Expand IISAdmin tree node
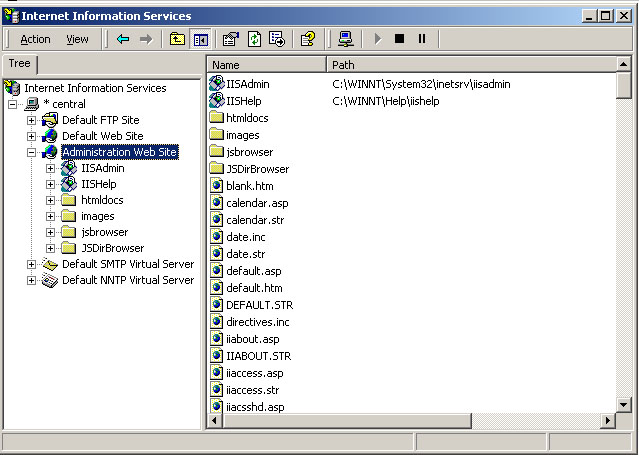The image size is (639, 455). pos(50,168)
